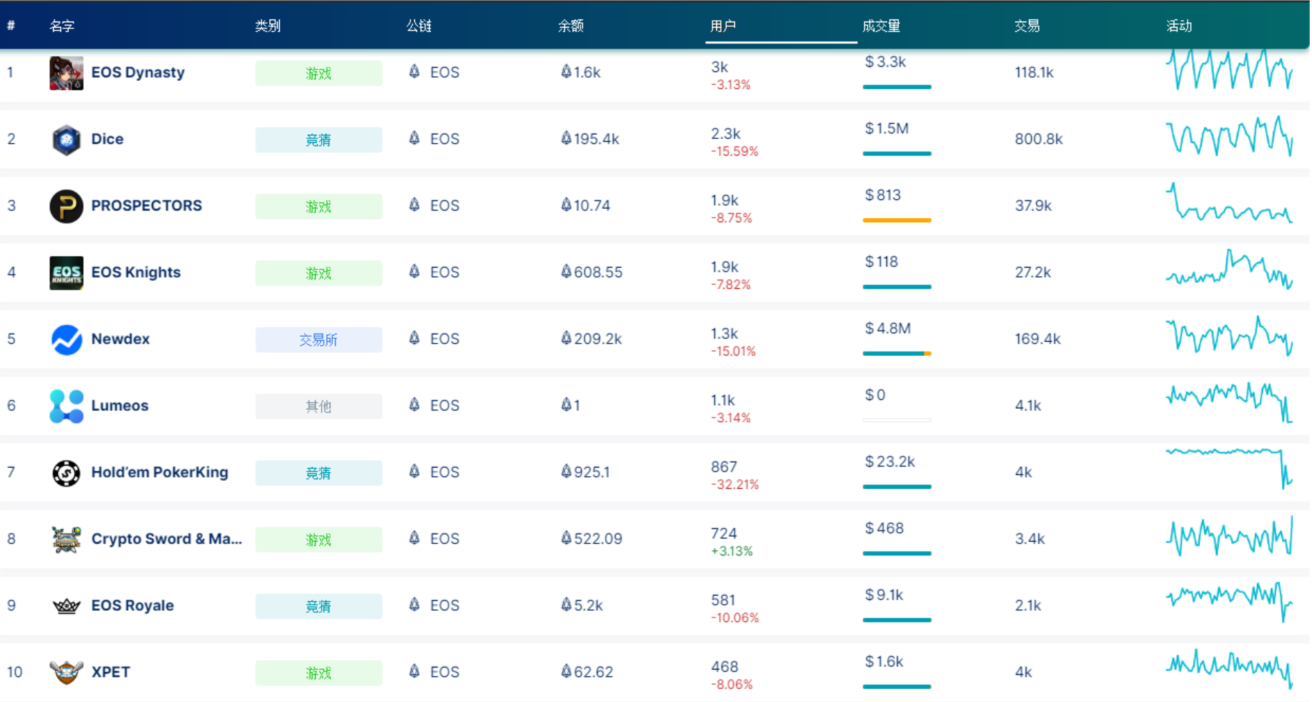Open the Lumeos name link
This screenshot has height=702, width=1312.
(x=120, y=406)
